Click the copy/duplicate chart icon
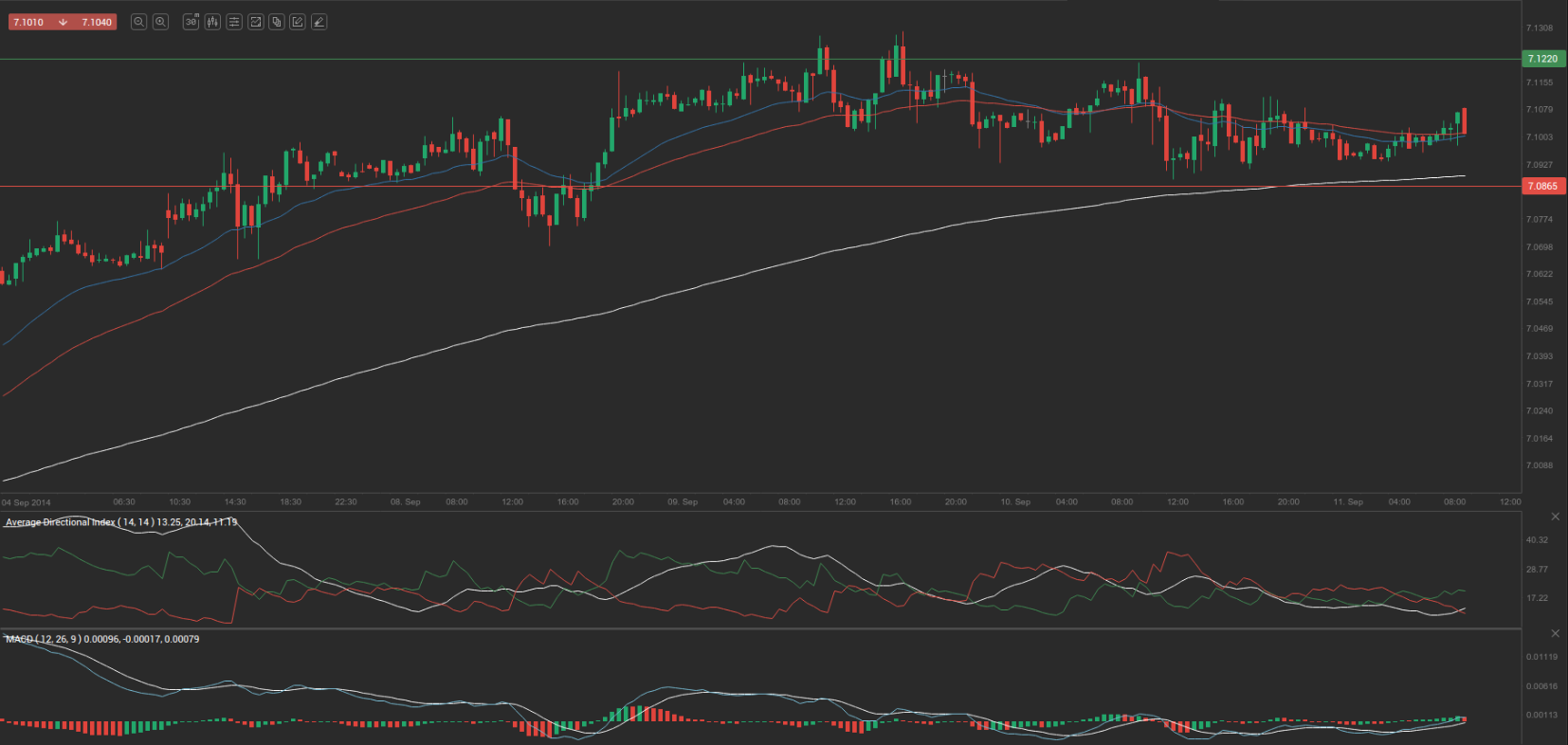The width and height of the screenshot is (1568, 745). pos(277,22)
